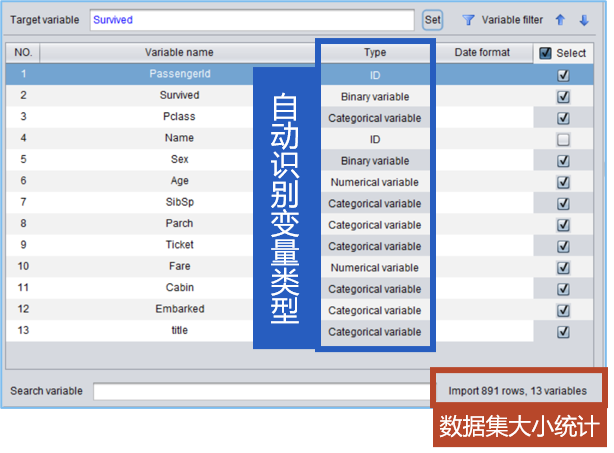The image size is (614, 453).
Task: Open the ID type cell for Name
Action: 375,139
